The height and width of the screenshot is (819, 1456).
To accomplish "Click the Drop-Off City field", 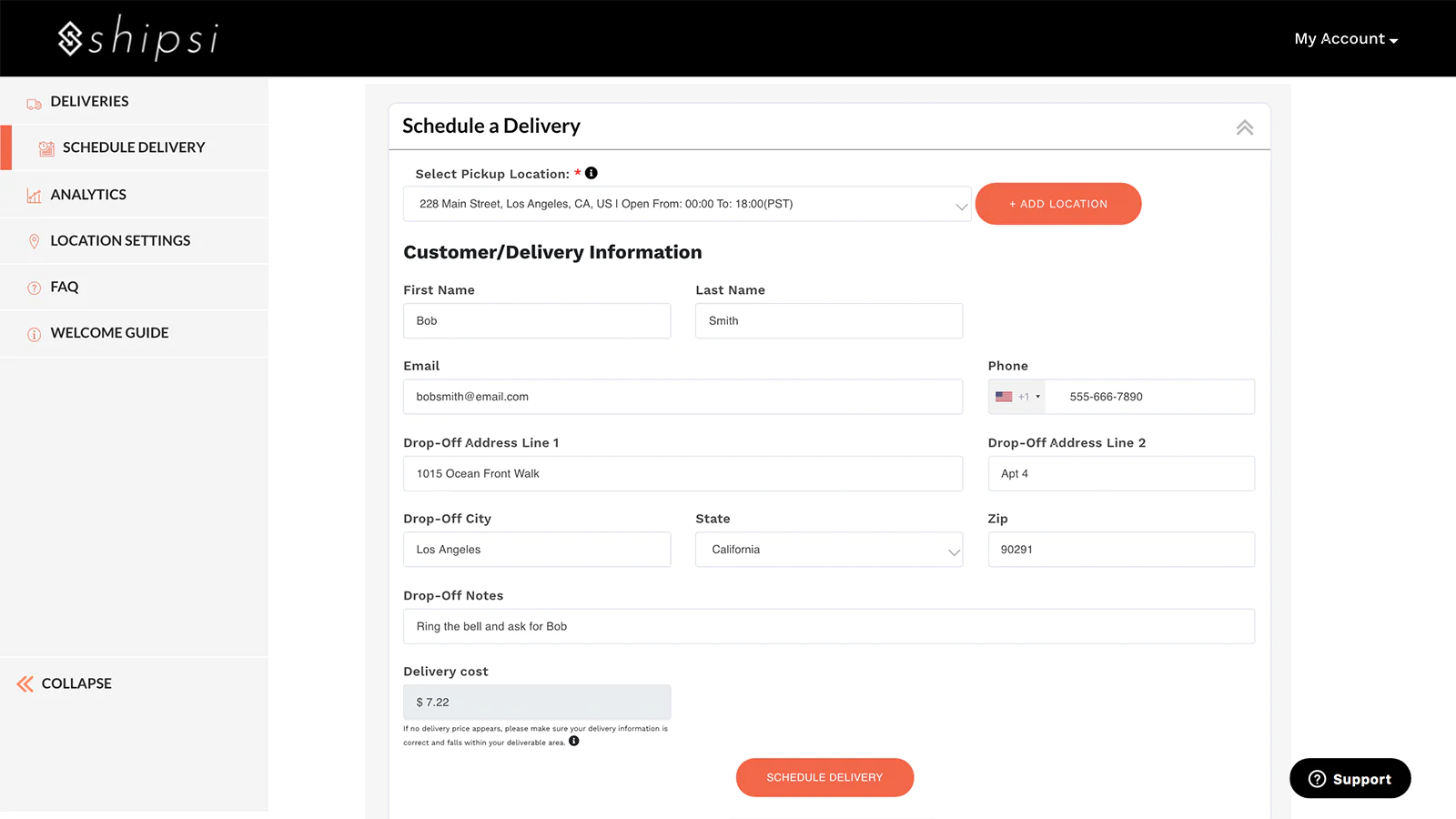I will pos(537,550).
